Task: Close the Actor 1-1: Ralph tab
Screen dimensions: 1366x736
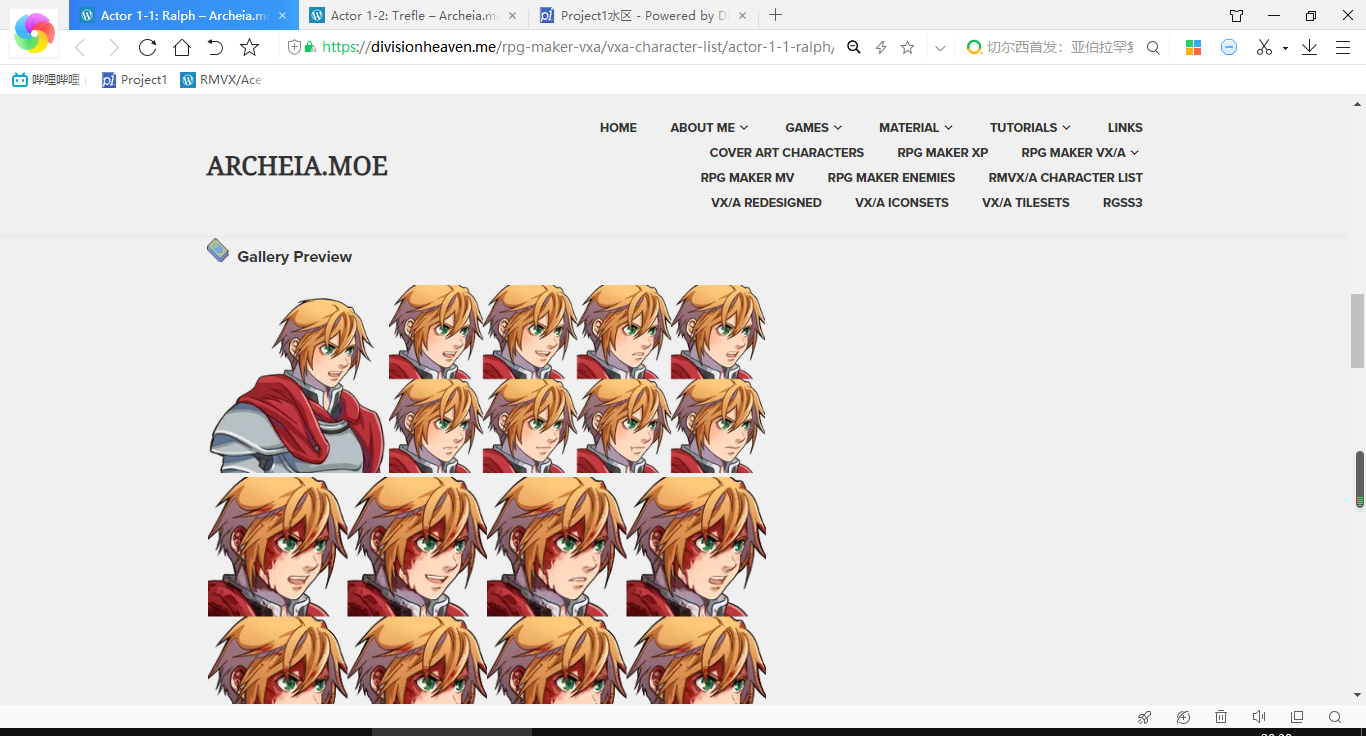Action: (x=283, y=15)
